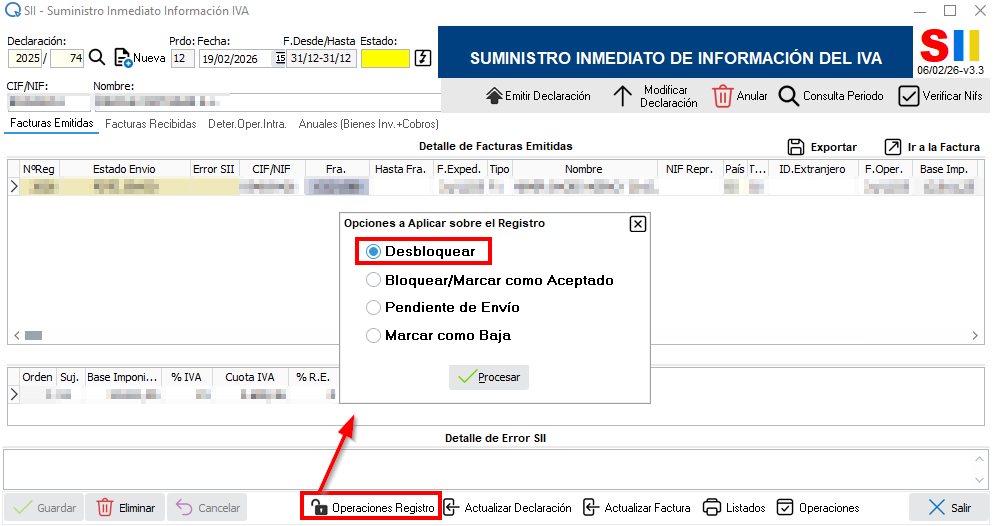Click the Nombre column header in grid
The height and width of the screenshot is (526, 994).
click(584, 169)
